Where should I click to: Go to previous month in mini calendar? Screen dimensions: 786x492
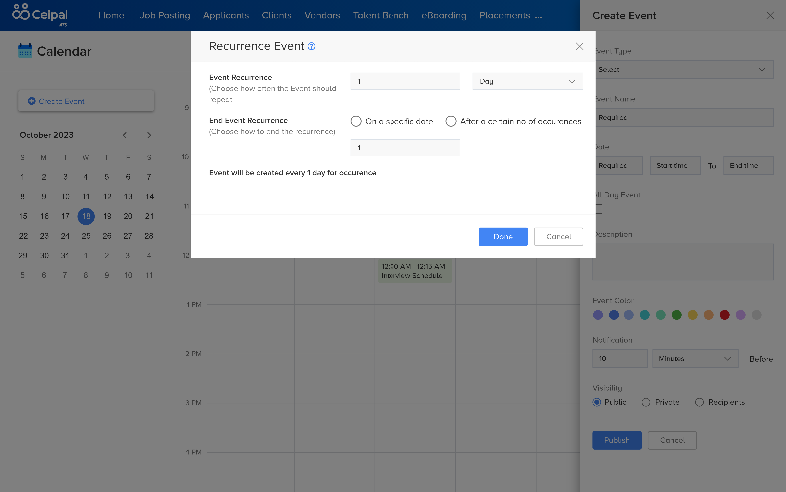tap(125, 135)
